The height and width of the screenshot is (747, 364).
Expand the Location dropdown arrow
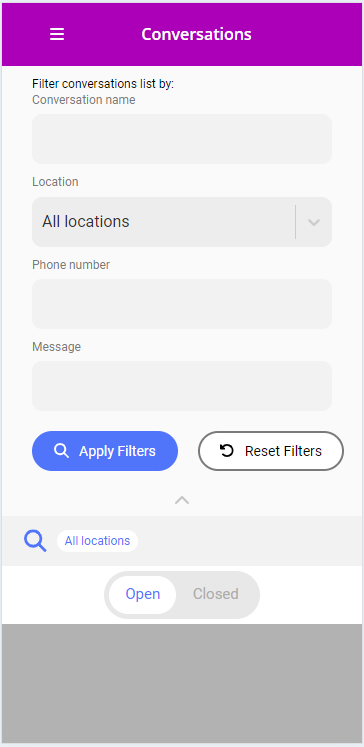coord(313,222)
